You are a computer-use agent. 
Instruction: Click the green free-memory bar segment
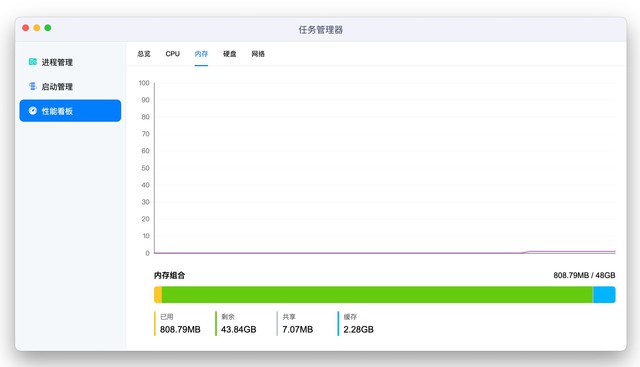377,295
